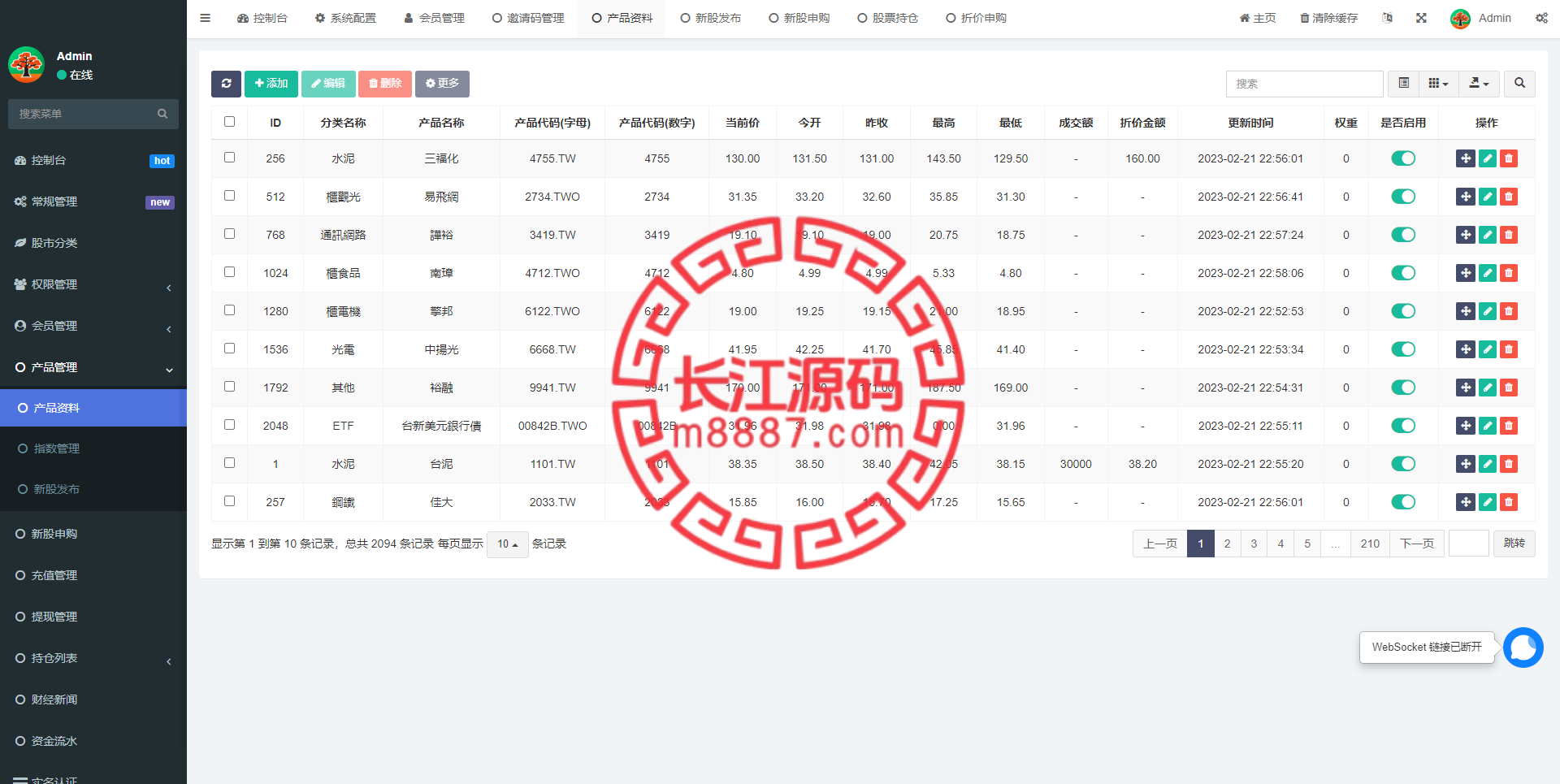Check the checkbox for row 257
The image size is (1560, 784).
point(229,501)
